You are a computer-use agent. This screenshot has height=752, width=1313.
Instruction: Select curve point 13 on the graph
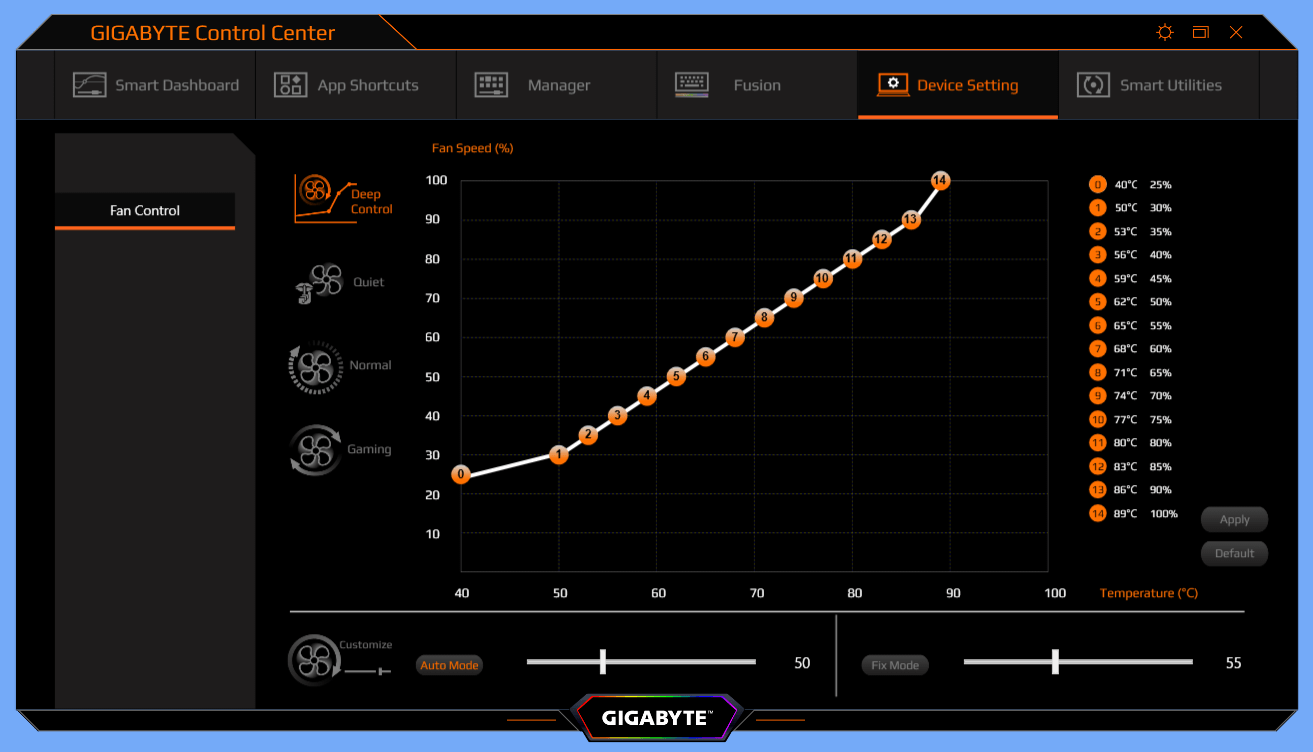[910, 219]
